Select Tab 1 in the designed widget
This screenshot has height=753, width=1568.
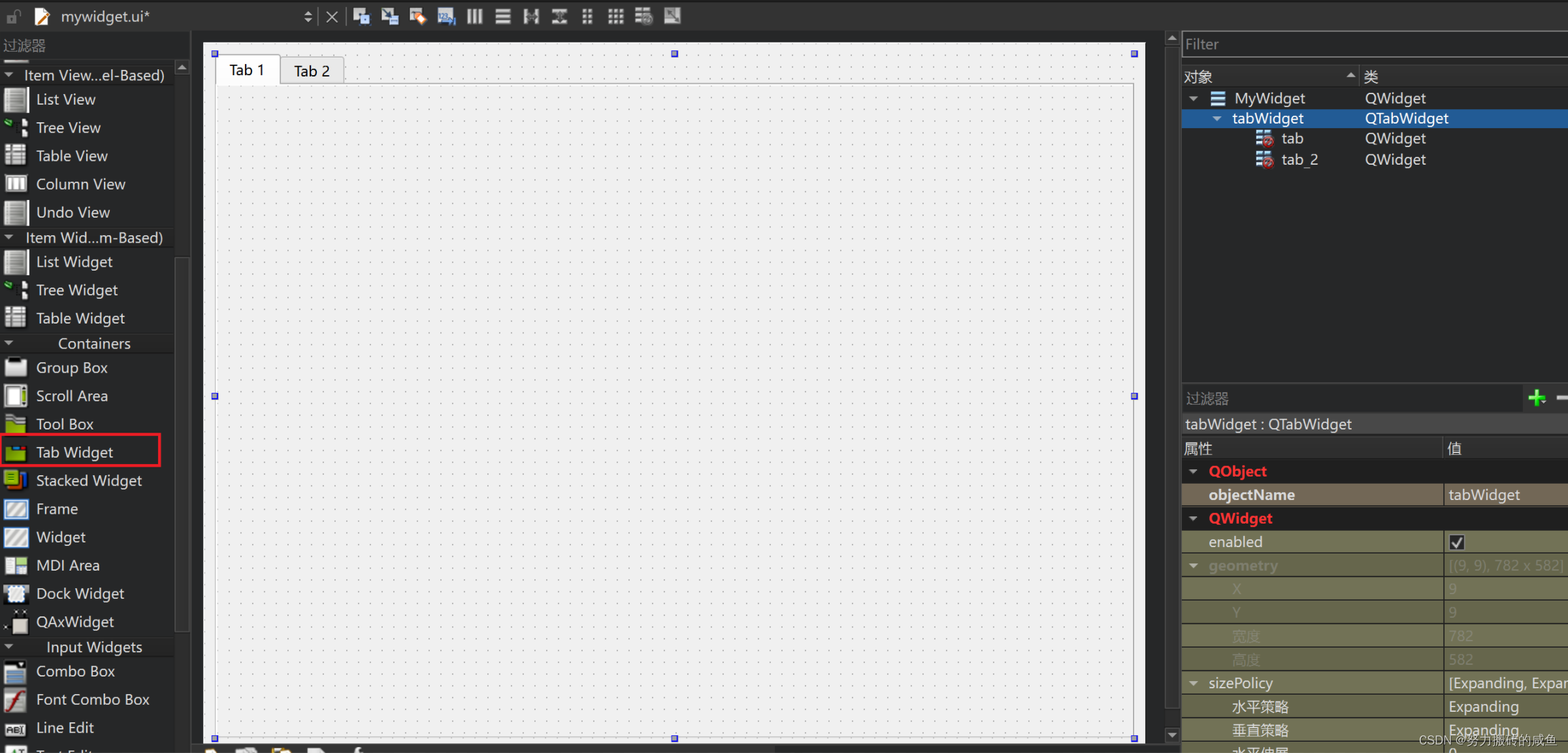pyautogui.click(x=246, y=69)
